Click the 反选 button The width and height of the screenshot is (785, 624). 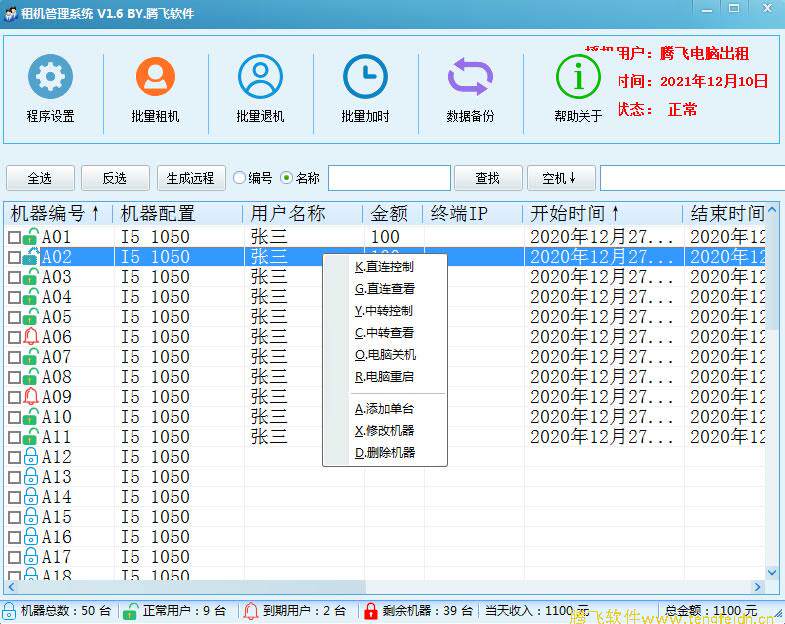point(115,178)
